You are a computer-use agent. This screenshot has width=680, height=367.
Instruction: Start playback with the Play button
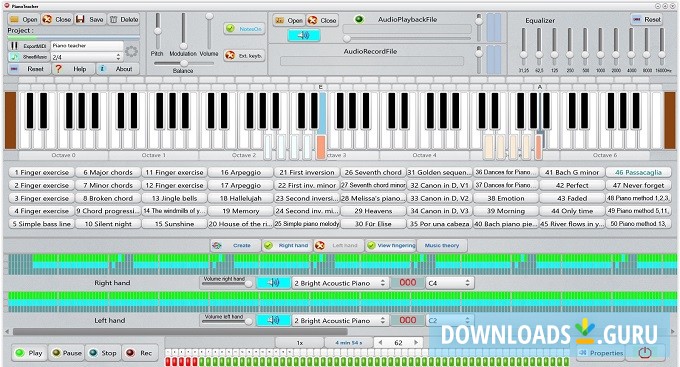29,353
